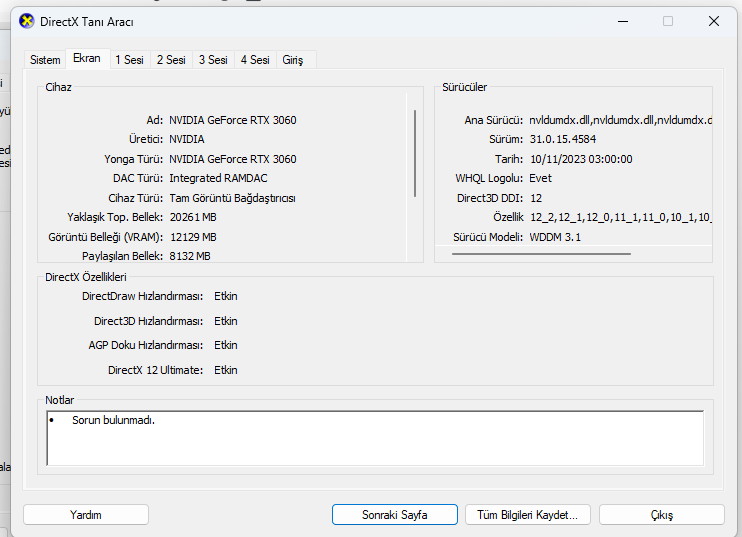This screenshot has width=742, height=537.
Task: Click Integrated RAMDAC value
Action: click(x=218, y=178)
